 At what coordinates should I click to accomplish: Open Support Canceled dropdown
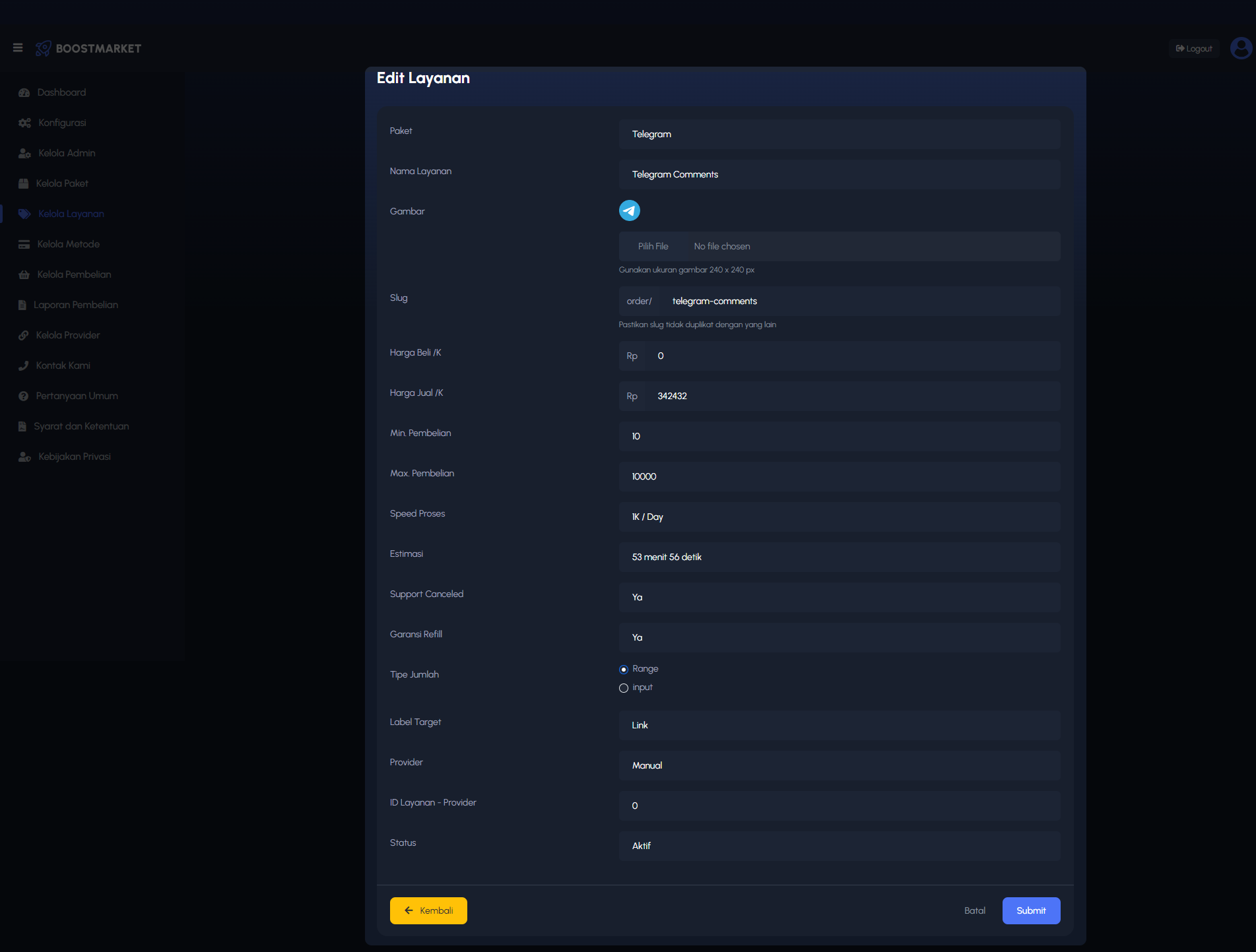click(840, 597)
